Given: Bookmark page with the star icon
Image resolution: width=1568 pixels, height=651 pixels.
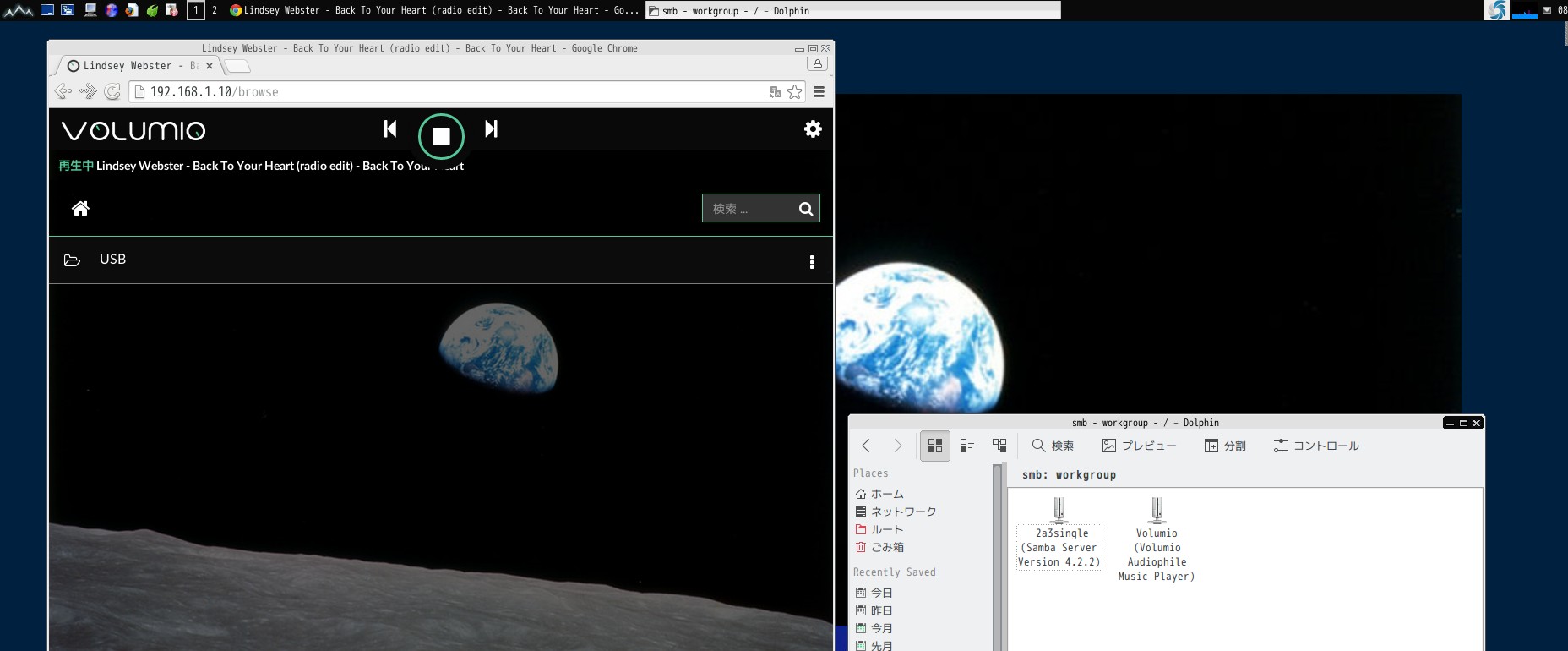Looking at the screenshot, I should click(795, 92).
